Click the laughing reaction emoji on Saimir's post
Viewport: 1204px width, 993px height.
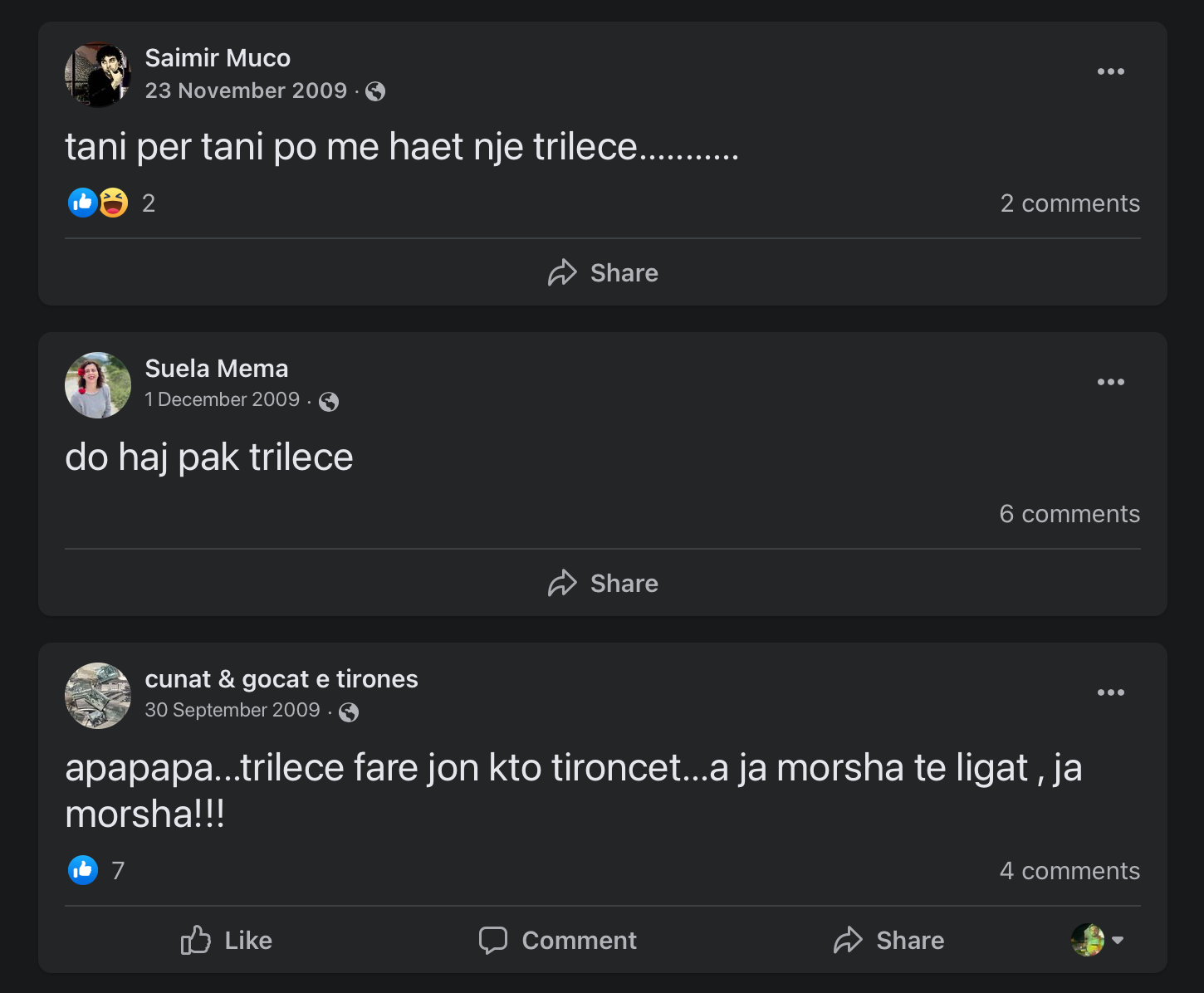112,202
